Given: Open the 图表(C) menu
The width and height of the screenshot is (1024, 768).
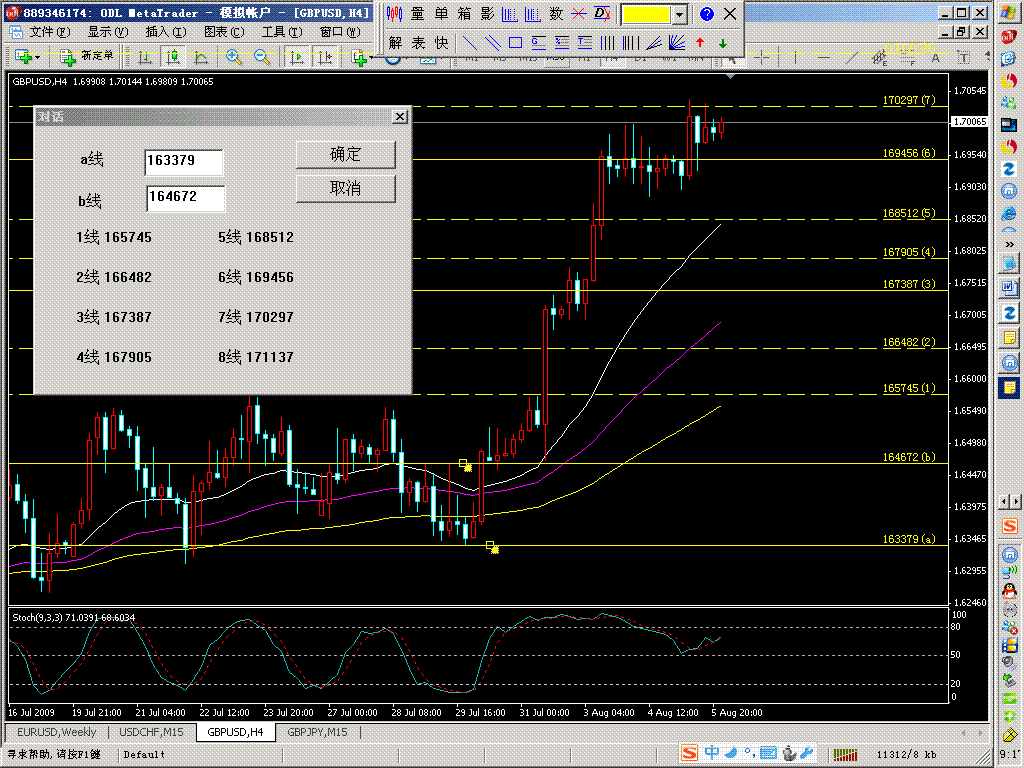Looking at the screenshot, I should pos(224,32).
